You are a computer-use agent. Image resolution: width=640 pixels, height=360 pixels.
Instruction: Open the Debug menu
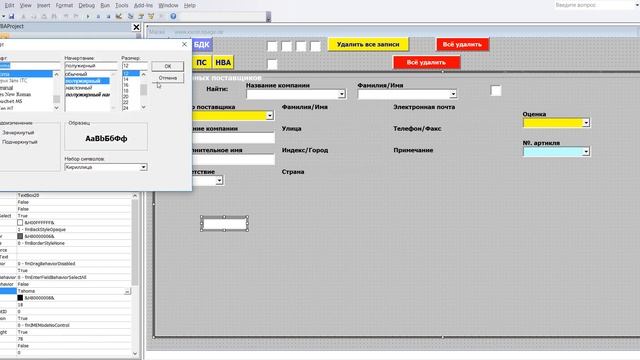tap(86, 5)
